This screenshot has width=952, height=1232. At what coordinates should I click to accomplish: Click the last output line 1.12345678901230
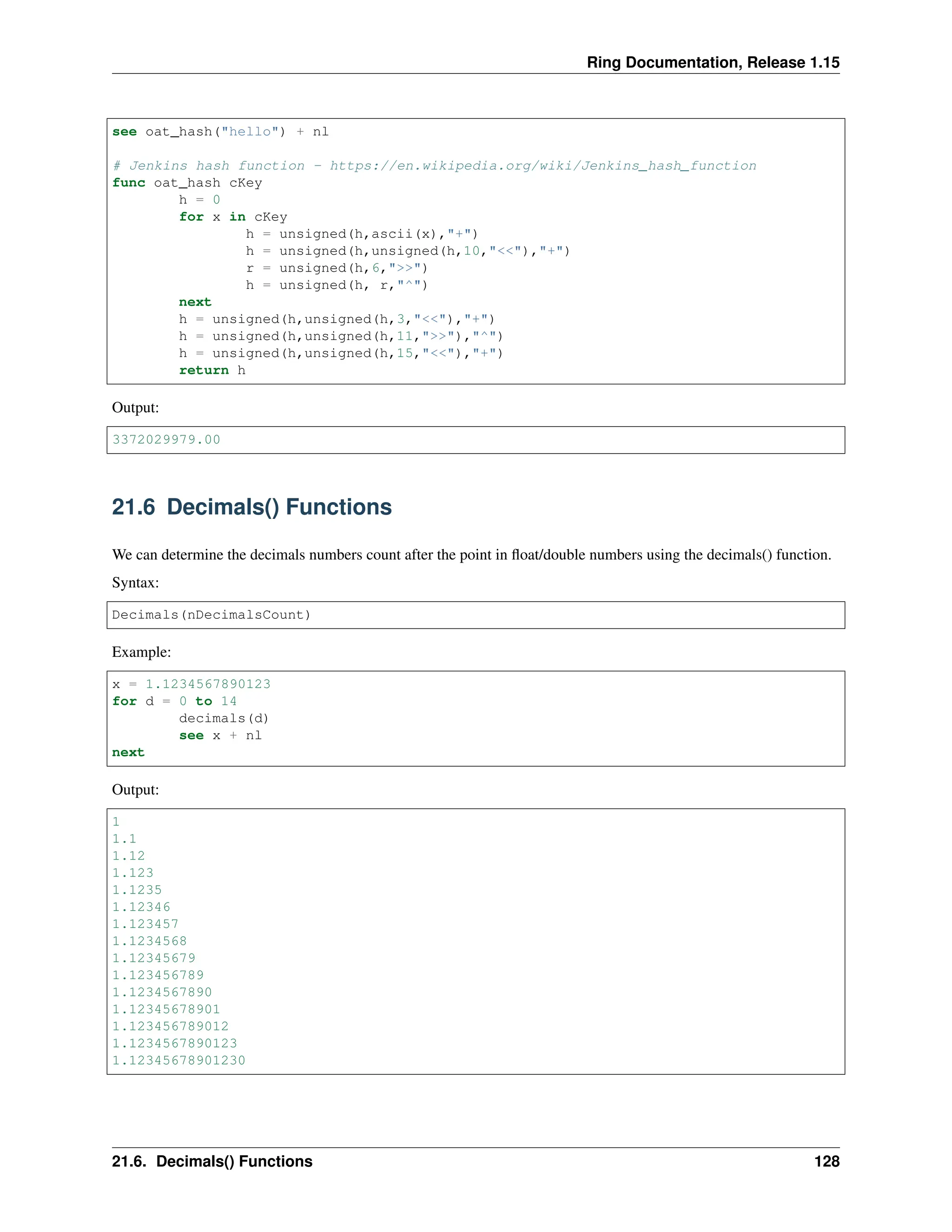pos(179,1060)
